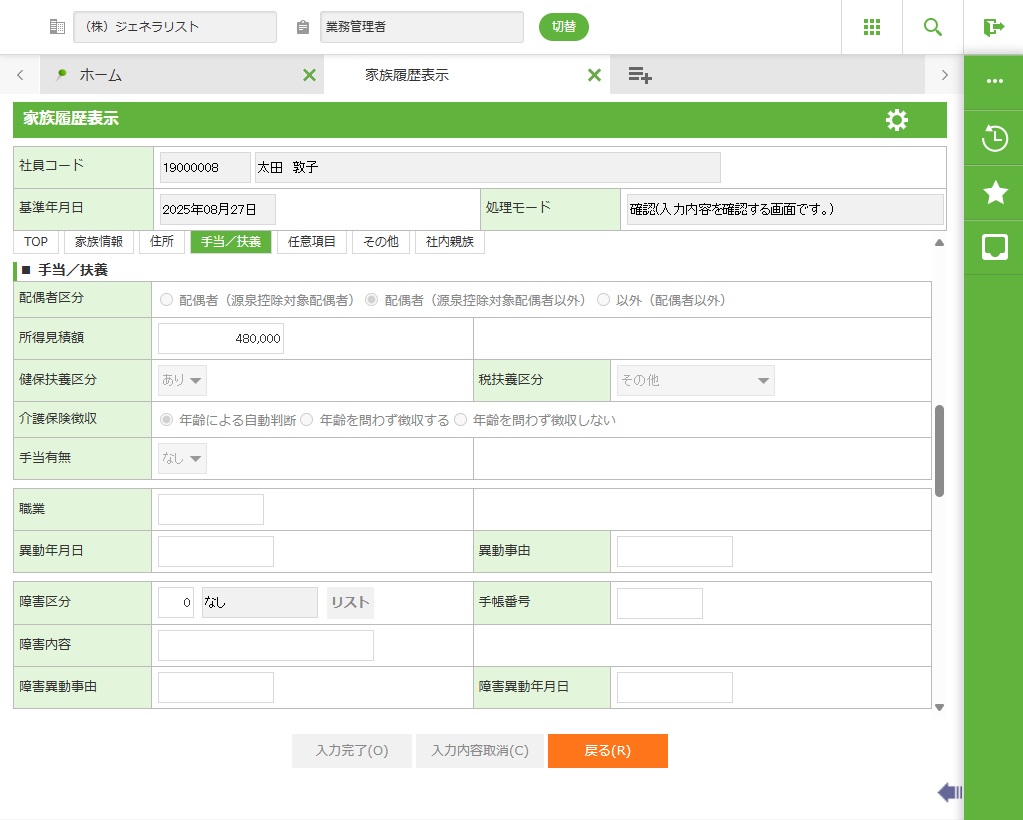The height and width of the screenshot is (820, 1023).
Task: Switch to the 社内親族 tab
Action: click(x=449, y=242)
